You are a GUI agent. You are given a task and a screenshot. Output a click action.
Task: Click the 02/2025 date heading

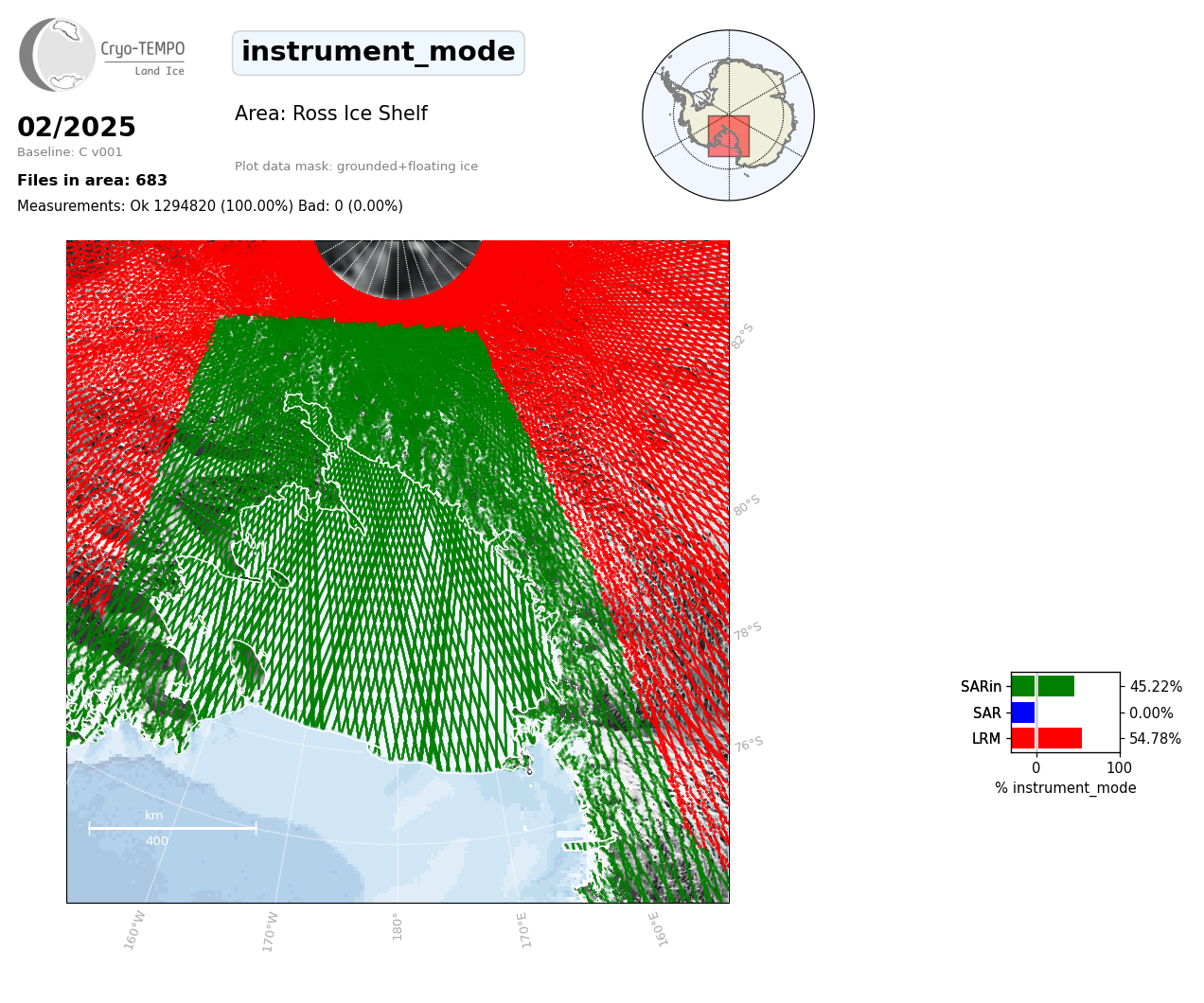point(77,128)
